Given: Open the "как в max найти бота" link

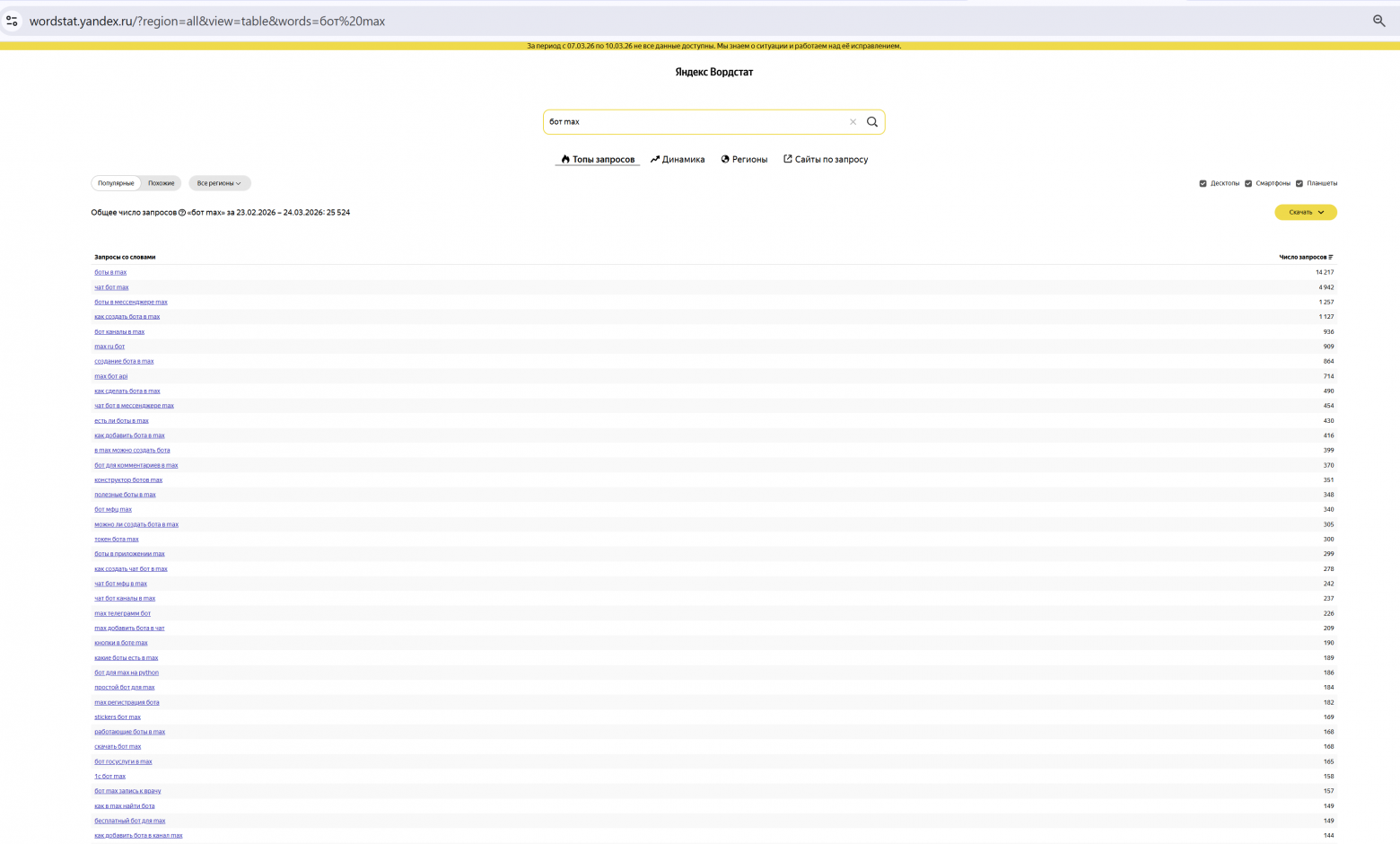Looking at the screenshot, I should tap(125, 806).
